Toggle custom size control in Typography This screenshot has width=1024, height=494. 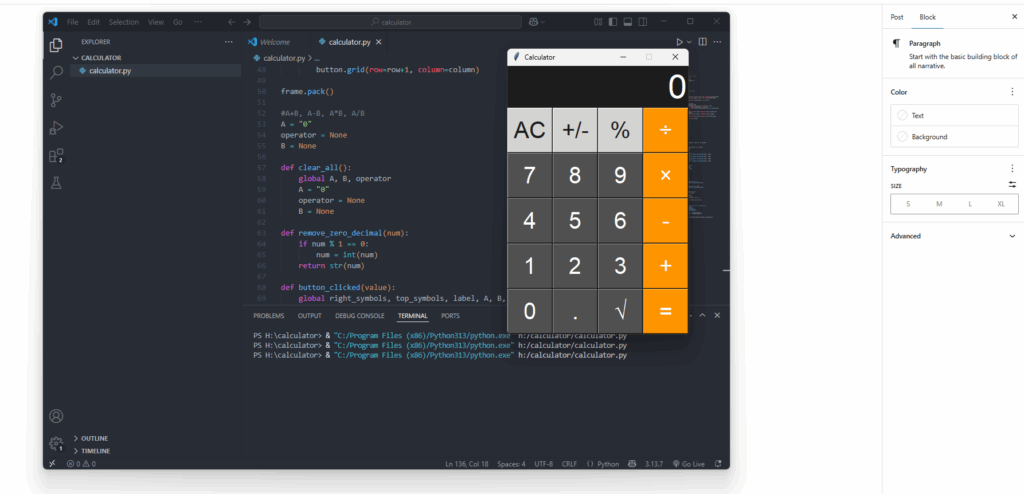point(1012,185)
